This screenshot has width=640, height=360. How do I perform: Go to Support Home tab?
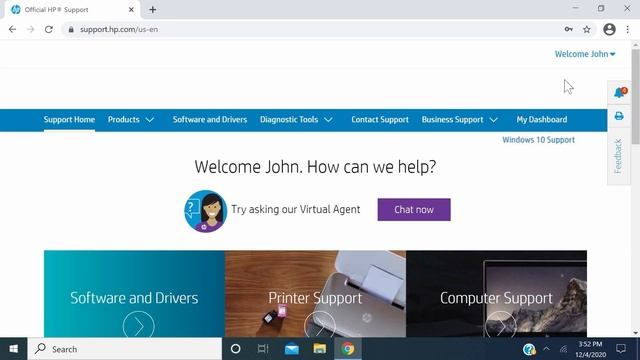point(69,120)
